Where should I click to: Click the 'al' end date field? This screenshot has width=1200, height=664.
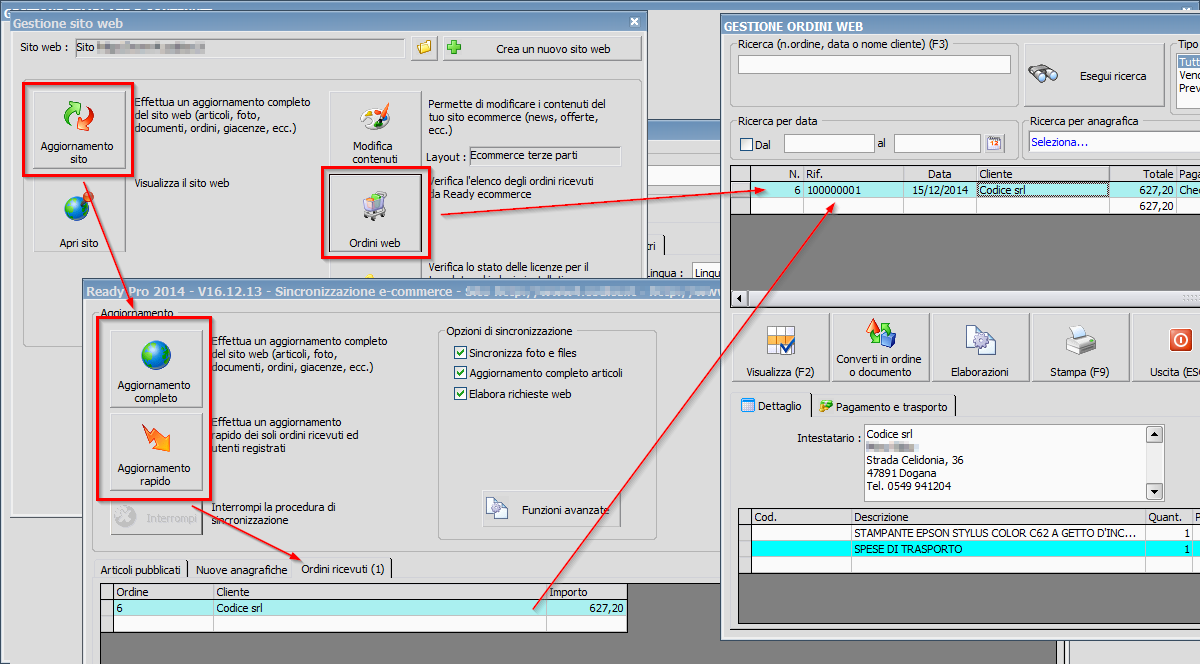(x=937, y=144)
